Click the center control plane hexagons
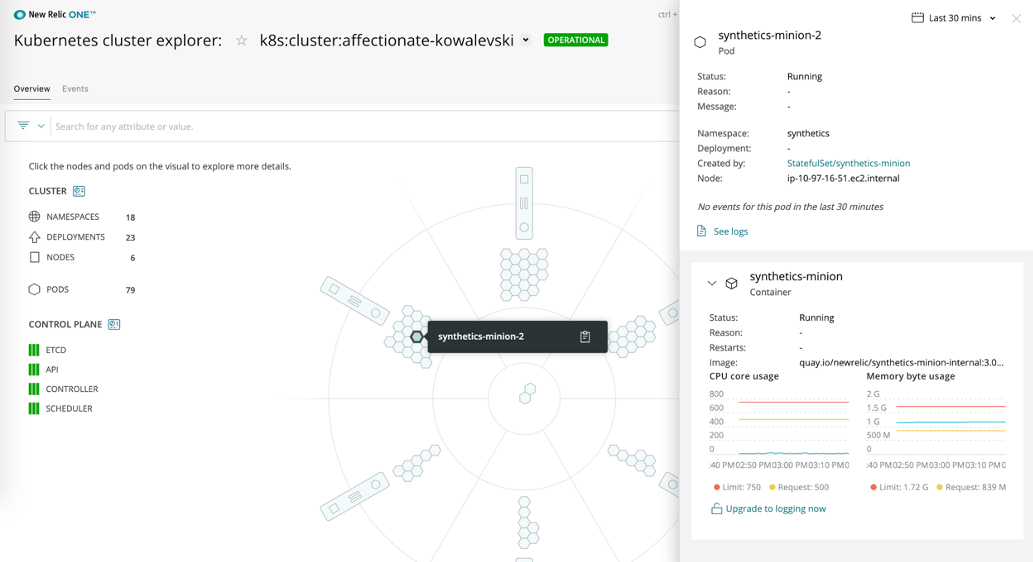This screenshot has width=1033, height=562. pyautogui.click(x=527, y=393)
